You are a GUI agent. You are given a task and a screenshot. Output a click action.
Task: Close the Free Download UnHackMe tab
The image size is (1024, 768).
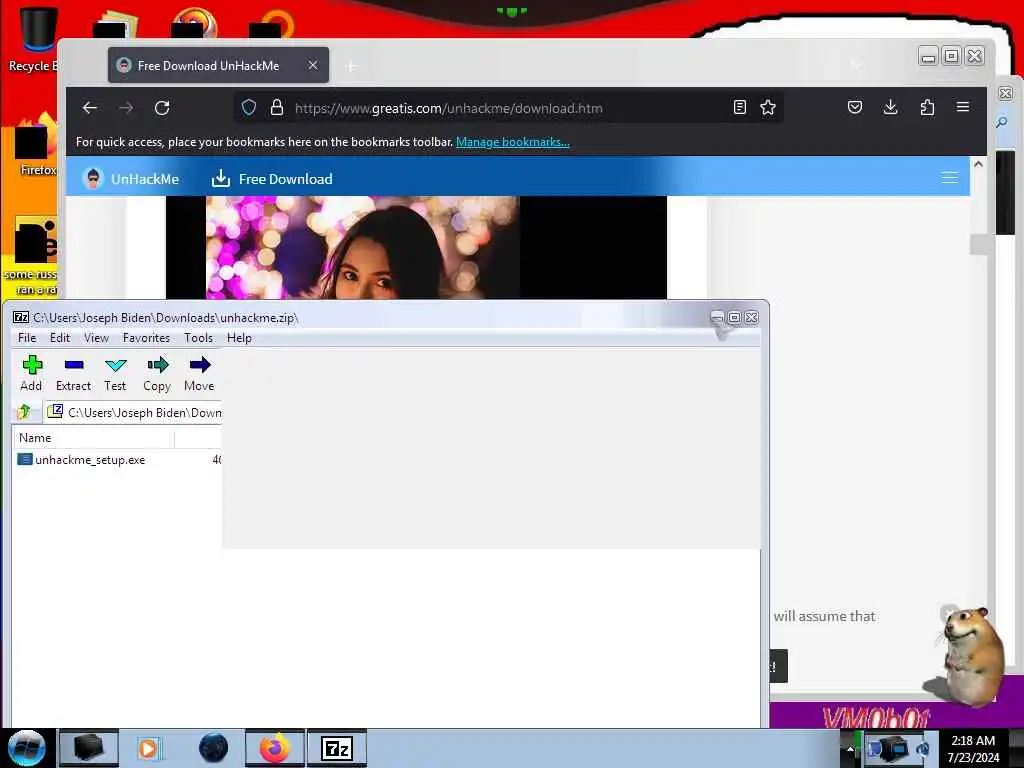click(313, 65)
